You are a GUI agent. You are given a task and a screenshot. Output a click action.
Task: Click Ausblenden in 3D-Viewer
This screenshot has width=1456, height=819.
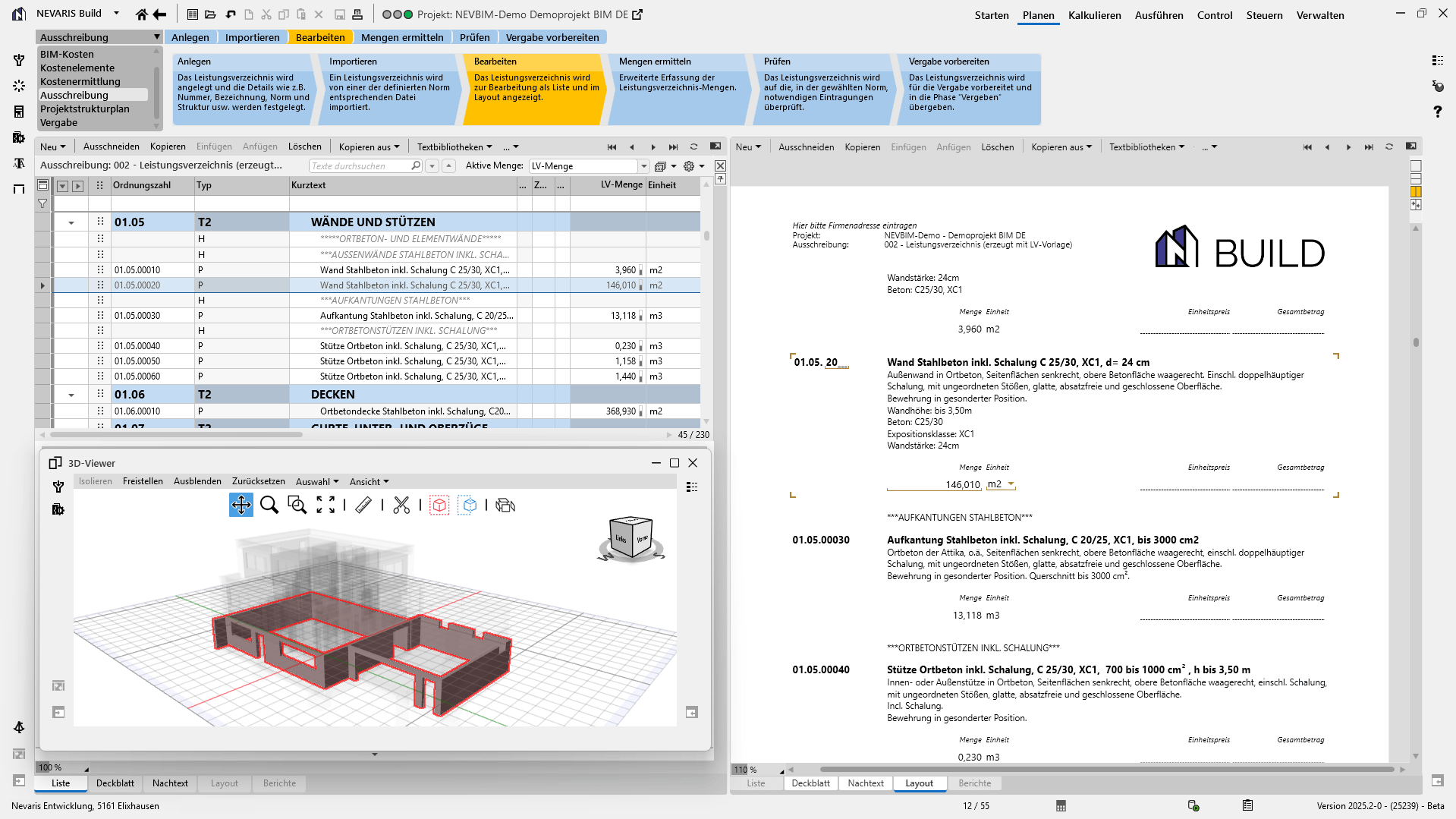click(x=197, y=481)
